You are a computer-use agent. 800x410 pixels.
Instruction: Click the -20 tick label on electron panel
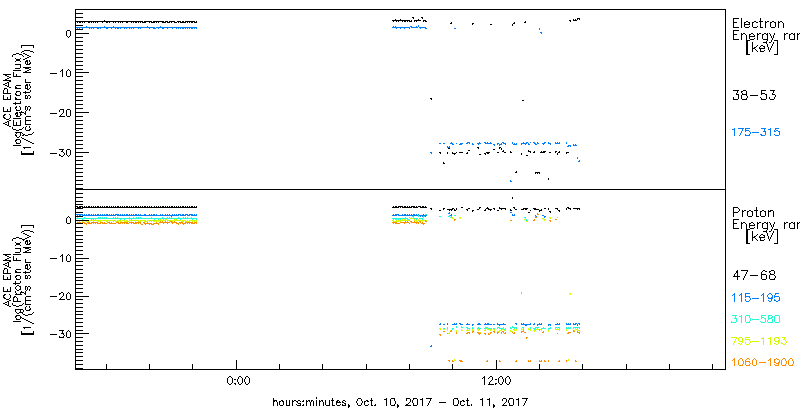pos(60,113)
